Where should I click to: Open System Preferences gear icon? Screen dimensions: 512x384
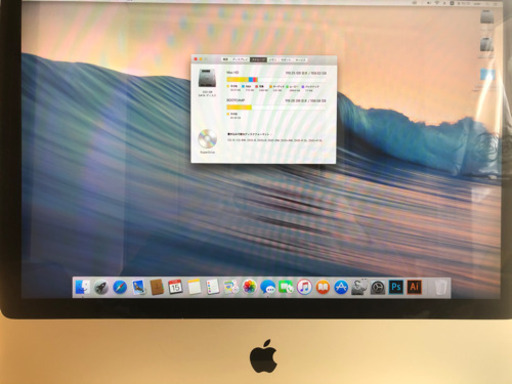click(x=378, y=287)
